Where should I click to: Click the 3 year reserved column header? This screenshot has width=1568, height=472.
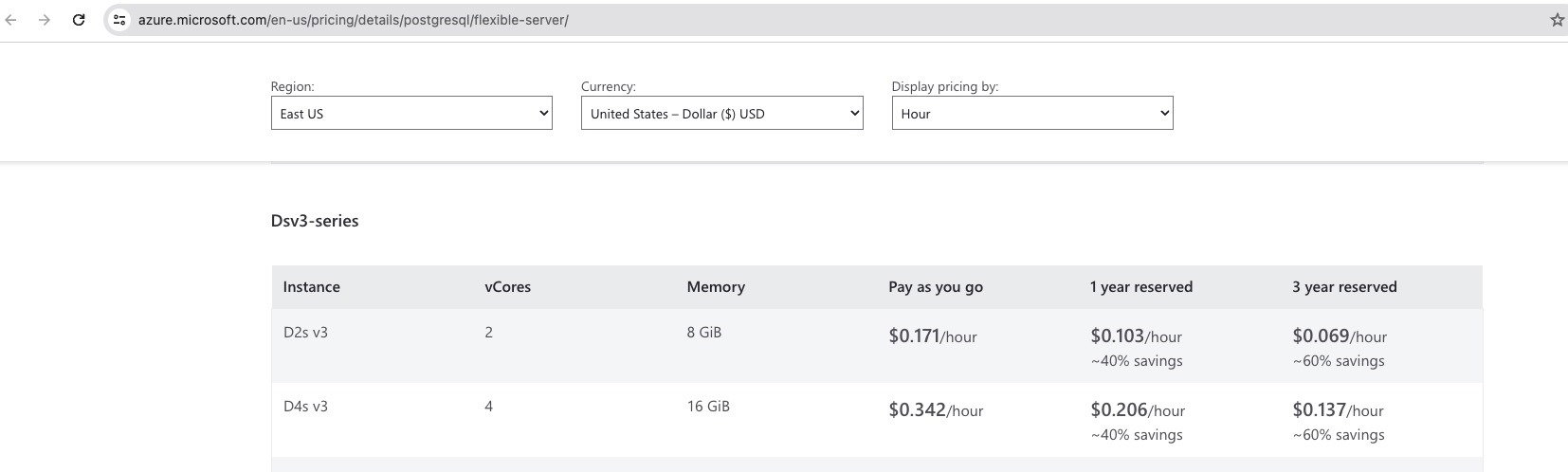[1344, 287]
